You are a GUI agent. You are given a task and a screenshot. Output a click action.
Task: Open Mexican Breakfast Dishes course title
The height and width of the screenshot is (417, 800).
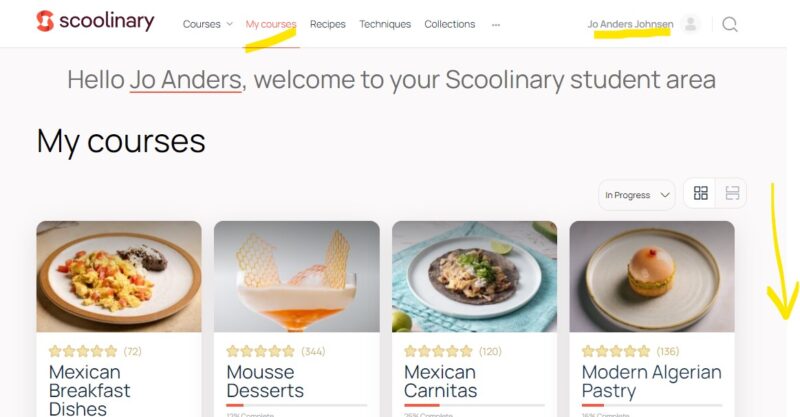click(x=89, y=390)
